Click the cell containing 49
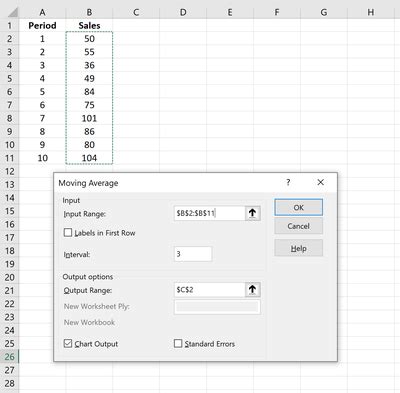 [x=89, y=78]
